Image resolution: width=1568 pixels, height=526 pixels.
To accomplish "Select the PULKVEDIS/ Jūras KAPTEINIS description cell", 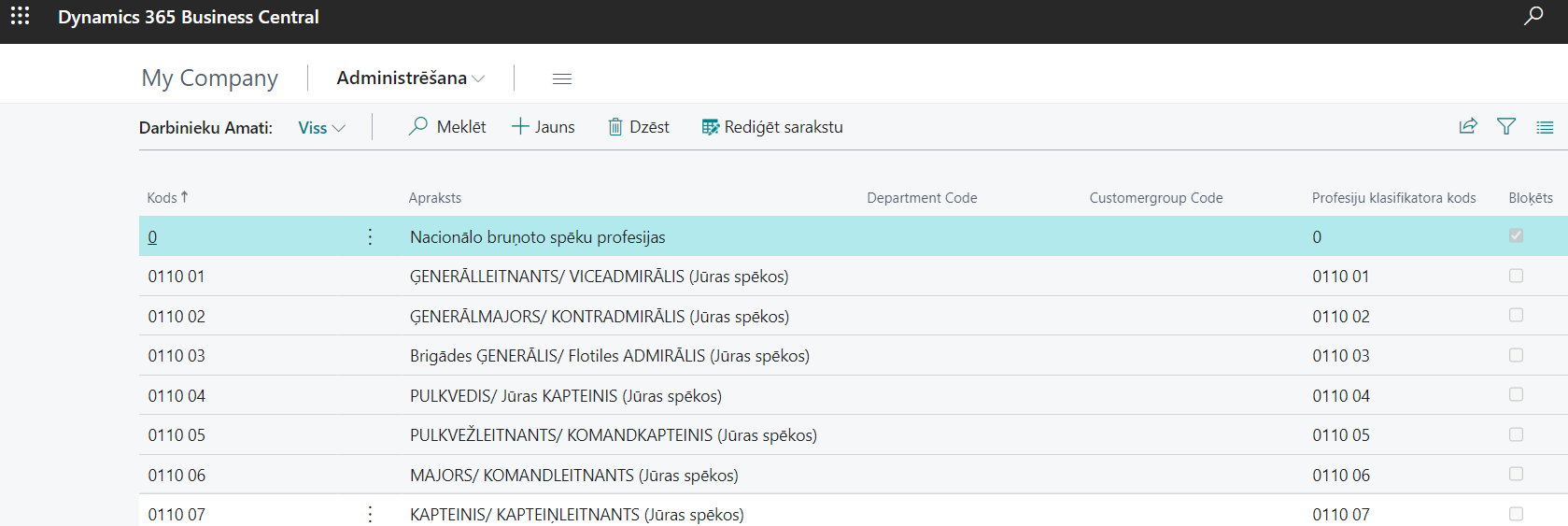I will tap(565, 396).
